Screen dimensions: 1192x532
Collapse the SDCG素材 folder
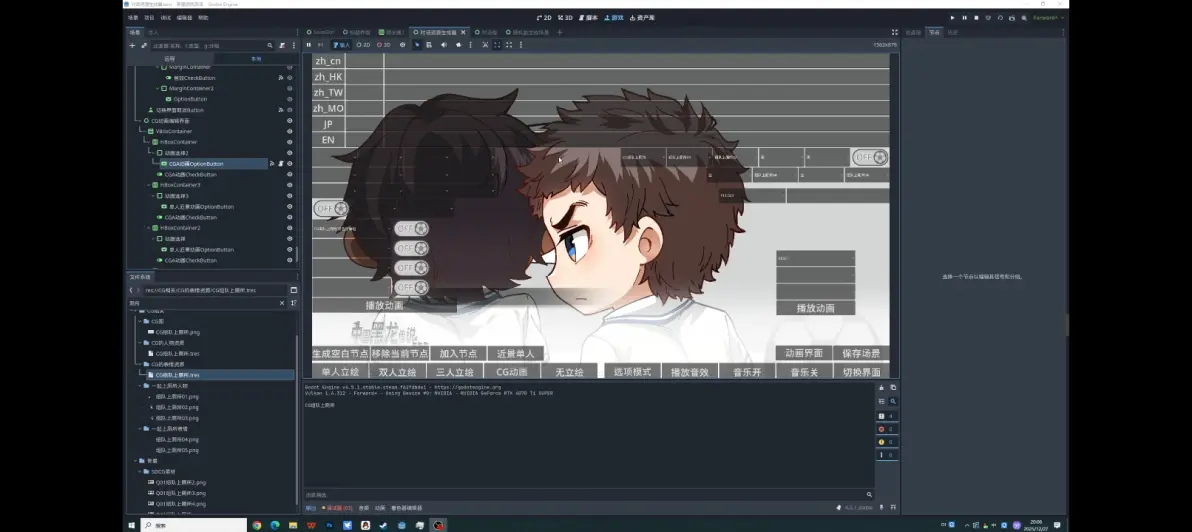[x=139, y=471]
